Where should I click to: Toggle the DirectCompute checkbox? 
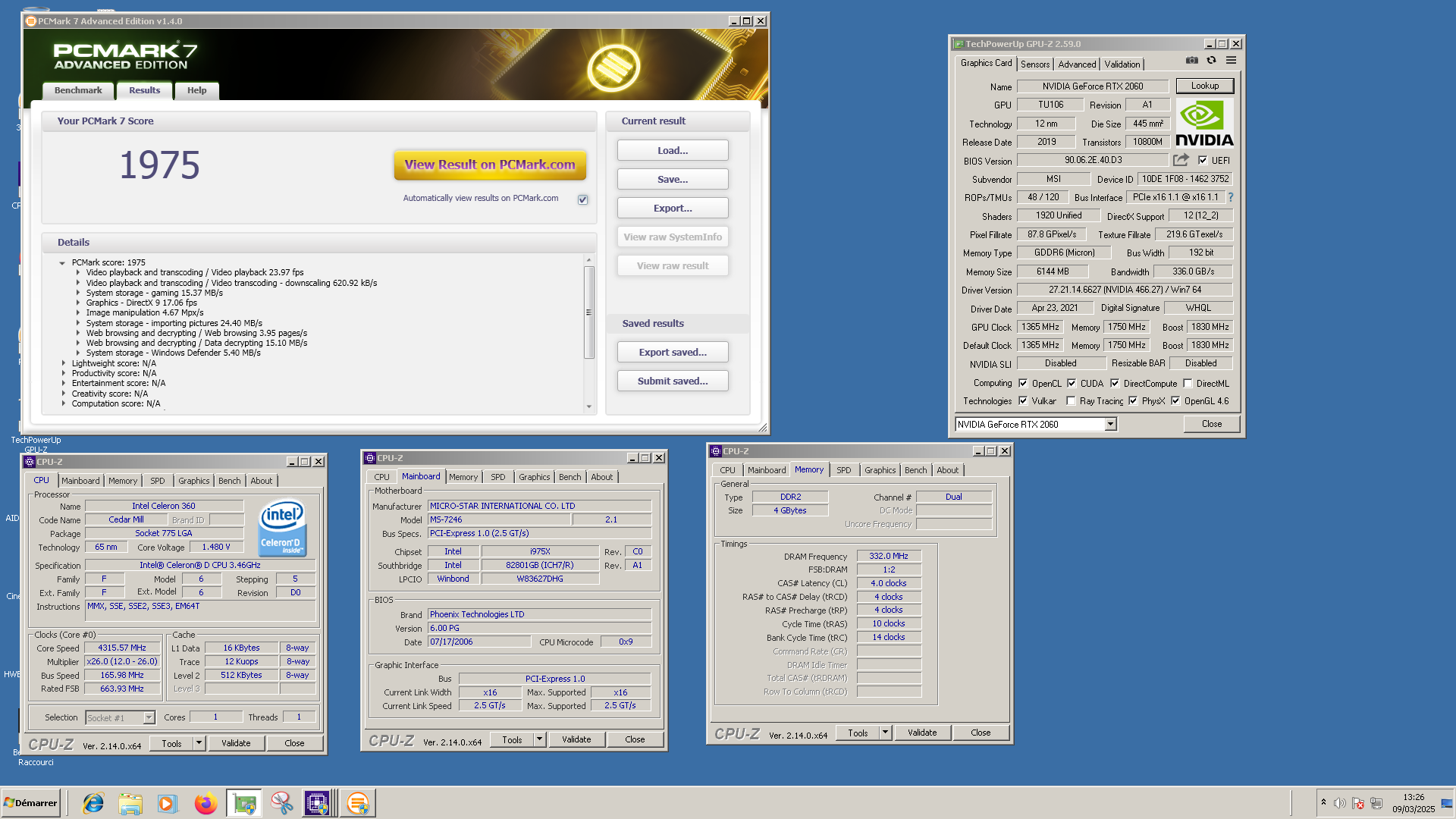1115,383
